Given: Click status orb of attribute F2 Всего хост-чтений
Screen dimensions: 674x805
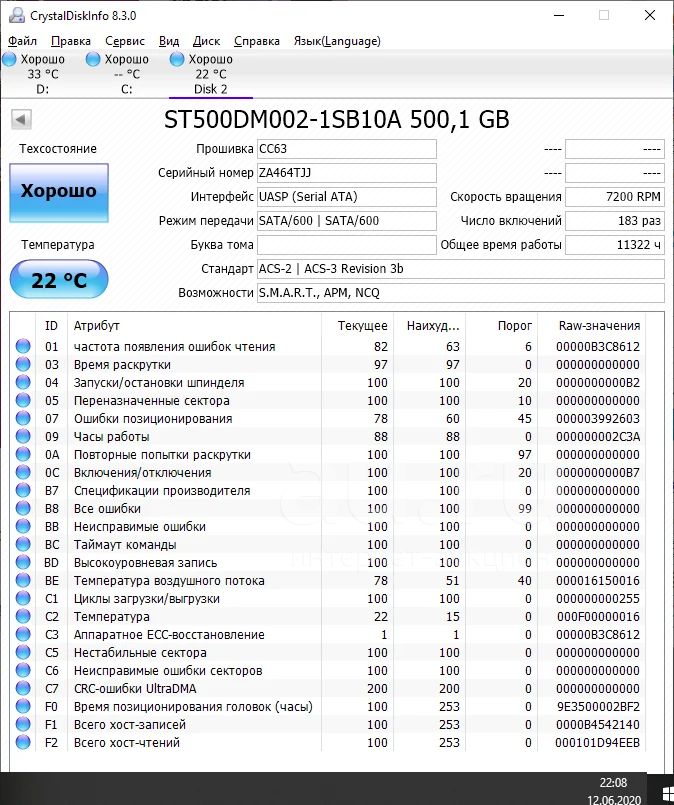Looking at the screenshot, I should tap(23, 742).
